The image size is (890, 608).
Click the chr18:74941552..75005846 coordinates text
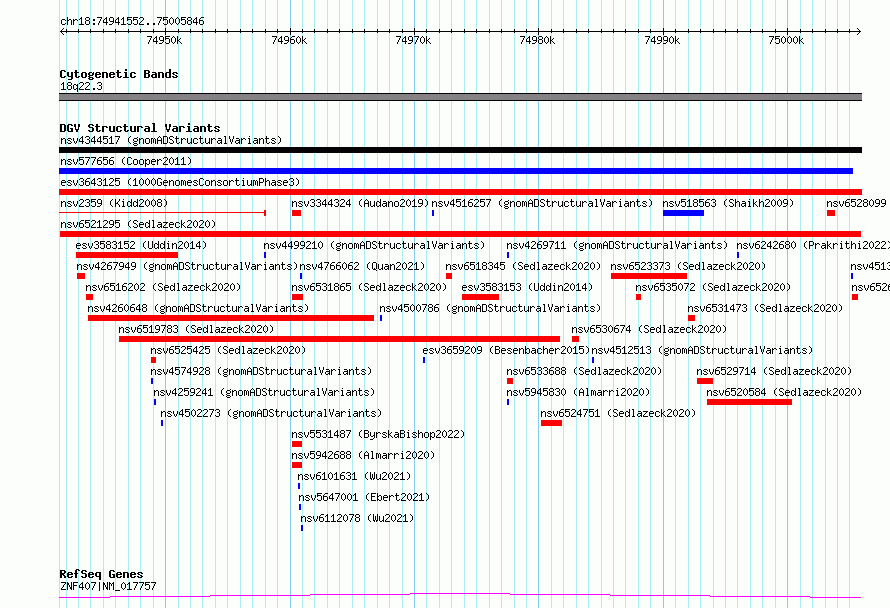(132, 21)
